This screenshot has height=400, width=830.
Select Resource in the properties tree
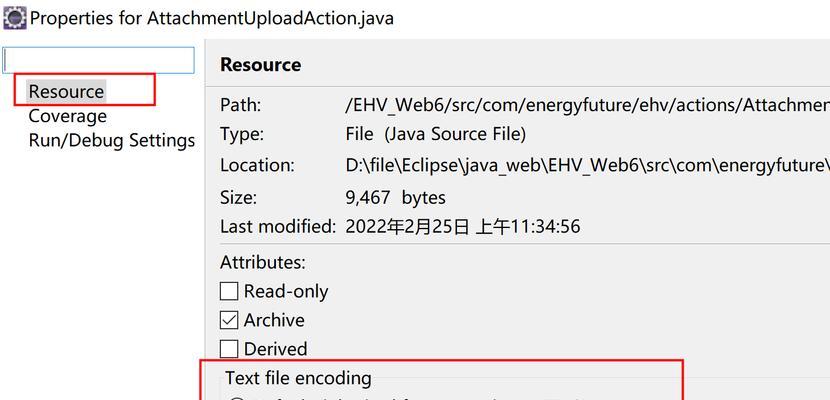(x=66, y=91)
